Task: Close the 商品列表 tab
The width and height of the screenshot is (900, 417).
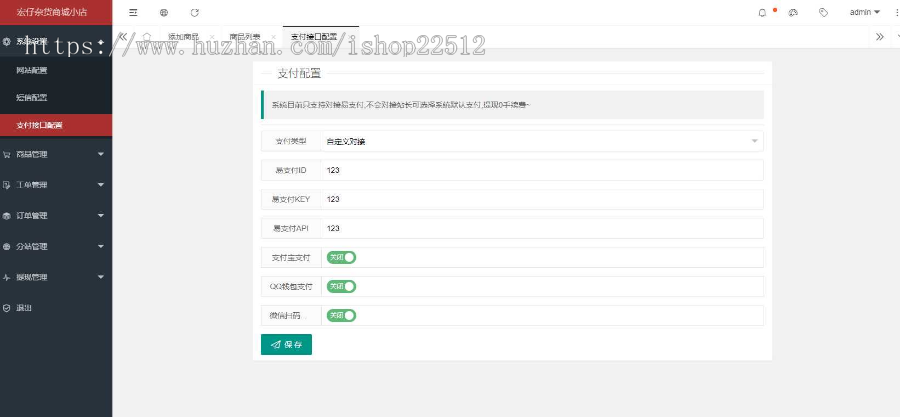Action: click(x=273, y=37)
